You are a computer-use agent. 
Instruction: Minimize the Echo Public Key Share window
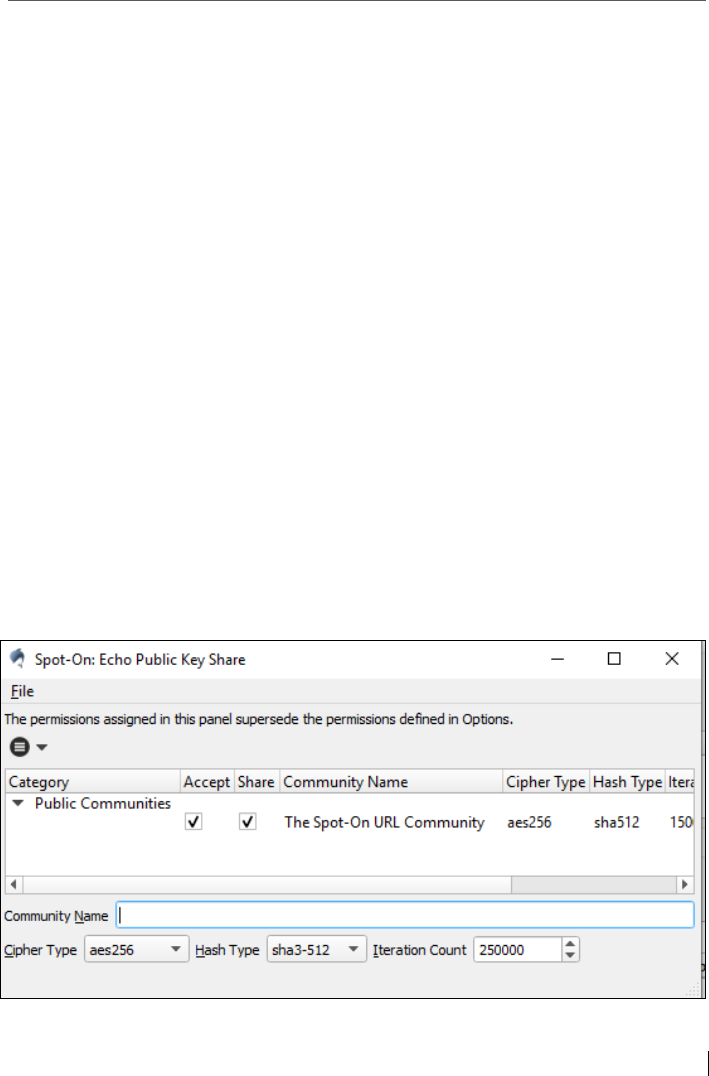click(557, 659)
